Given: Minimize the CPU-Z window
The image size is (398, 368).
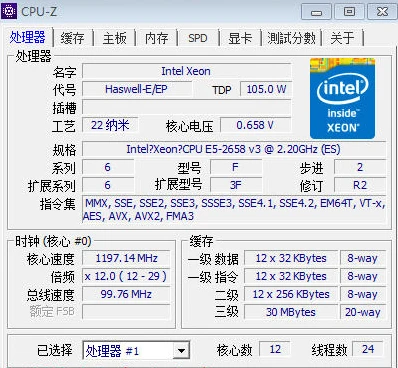Looking at the screenshot, I should pyautogui.click(x=316, y=12).
